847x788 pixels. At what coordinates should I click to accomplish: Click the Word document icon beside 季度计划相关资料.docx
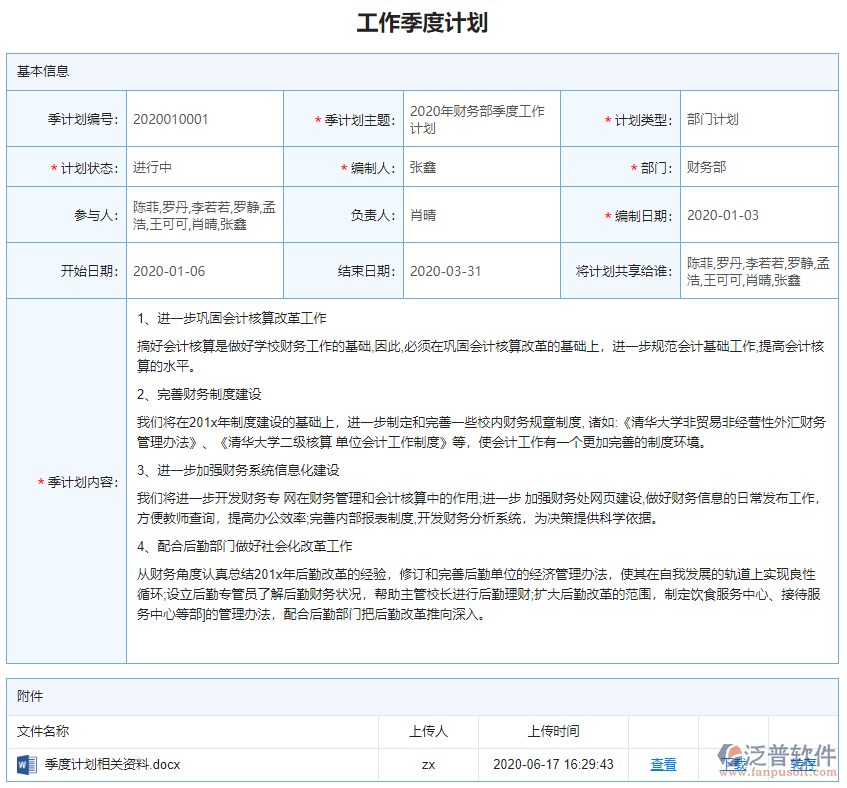tap(25, 763)
